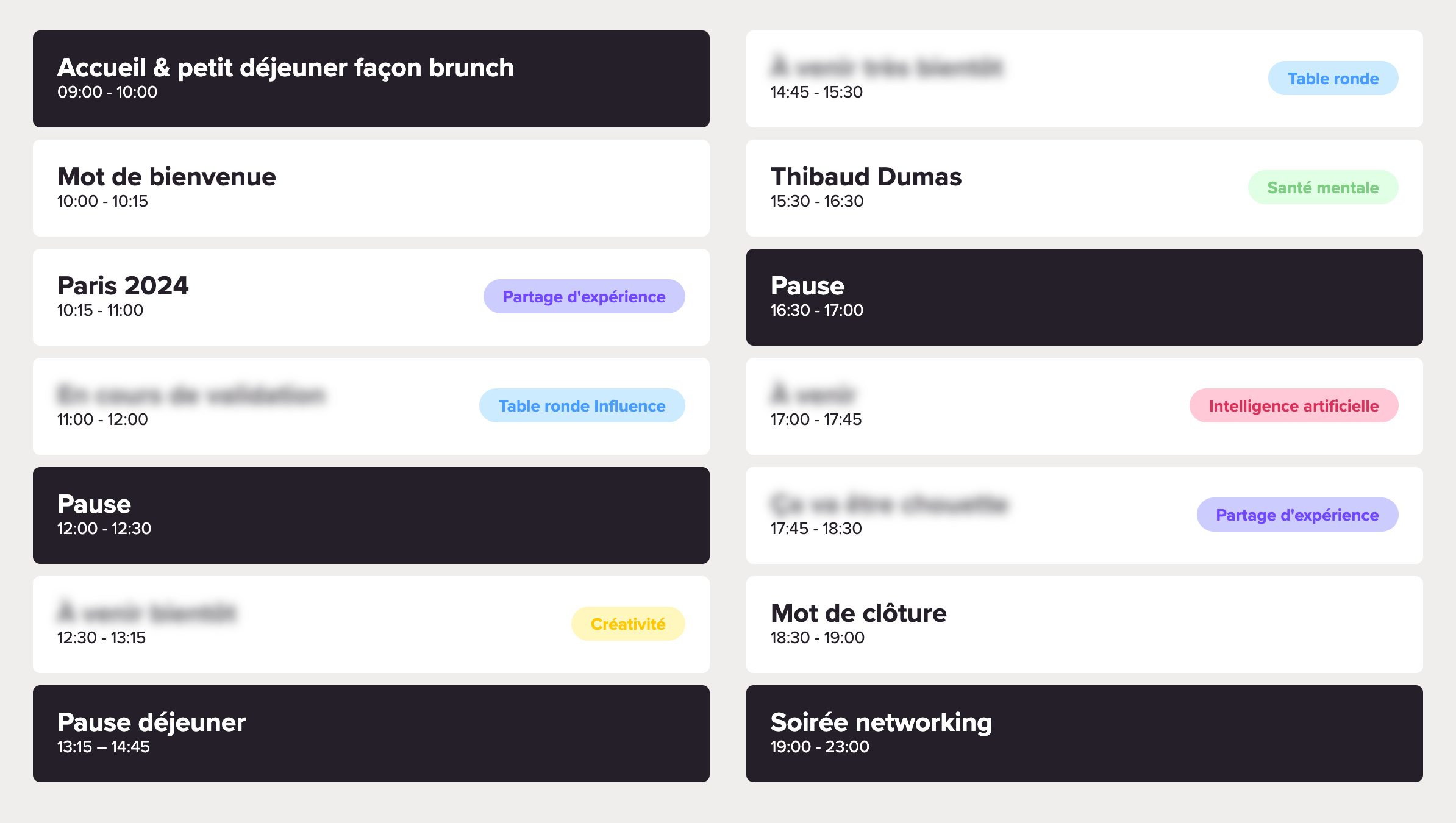
Task: Select the Pause card at 16:30 - 17:00
Action: 1084,297
